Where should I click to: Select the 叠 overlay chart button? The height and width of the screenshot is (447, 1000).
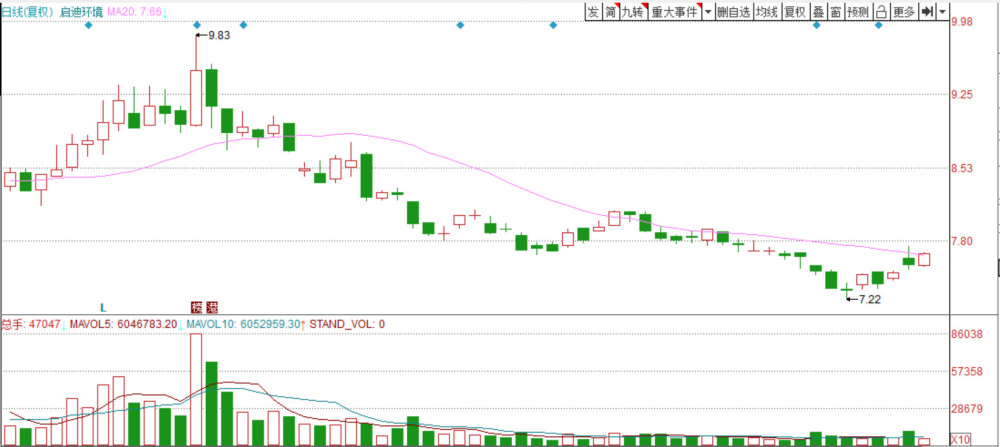click(818, 11)
